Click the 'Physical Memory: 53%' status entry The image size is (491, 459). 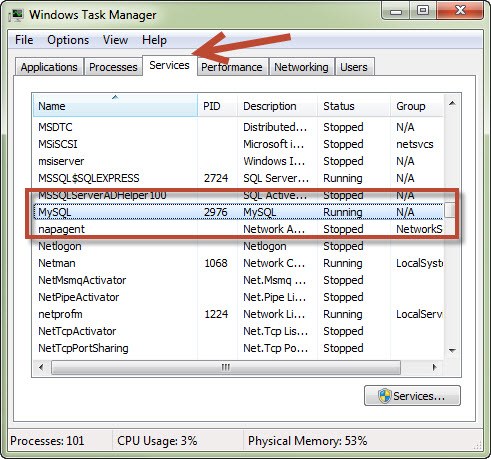[x=307, y=441]
